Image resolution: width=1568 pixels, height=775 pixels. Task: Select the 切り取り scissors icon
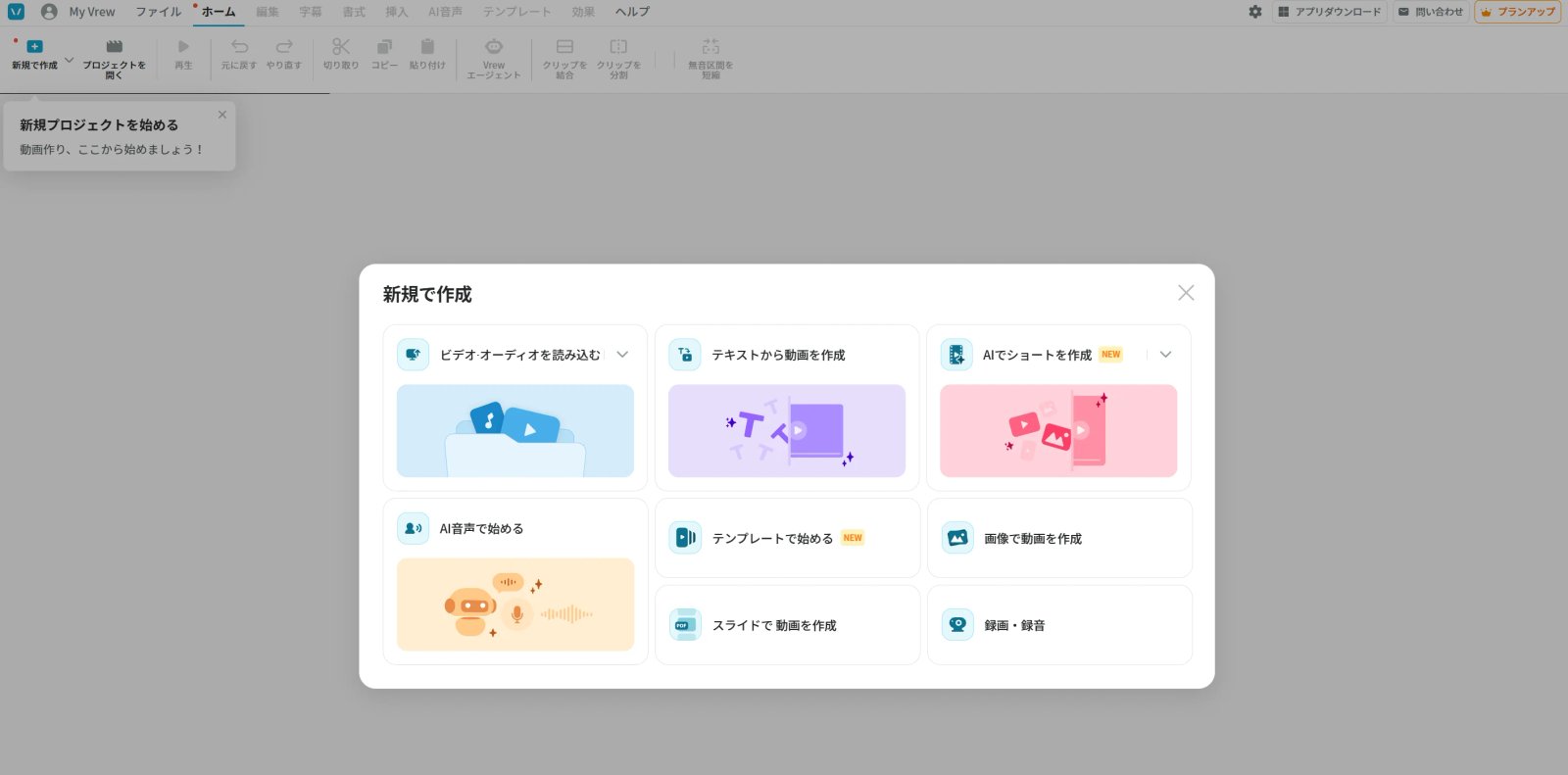[x=341, y=46]
